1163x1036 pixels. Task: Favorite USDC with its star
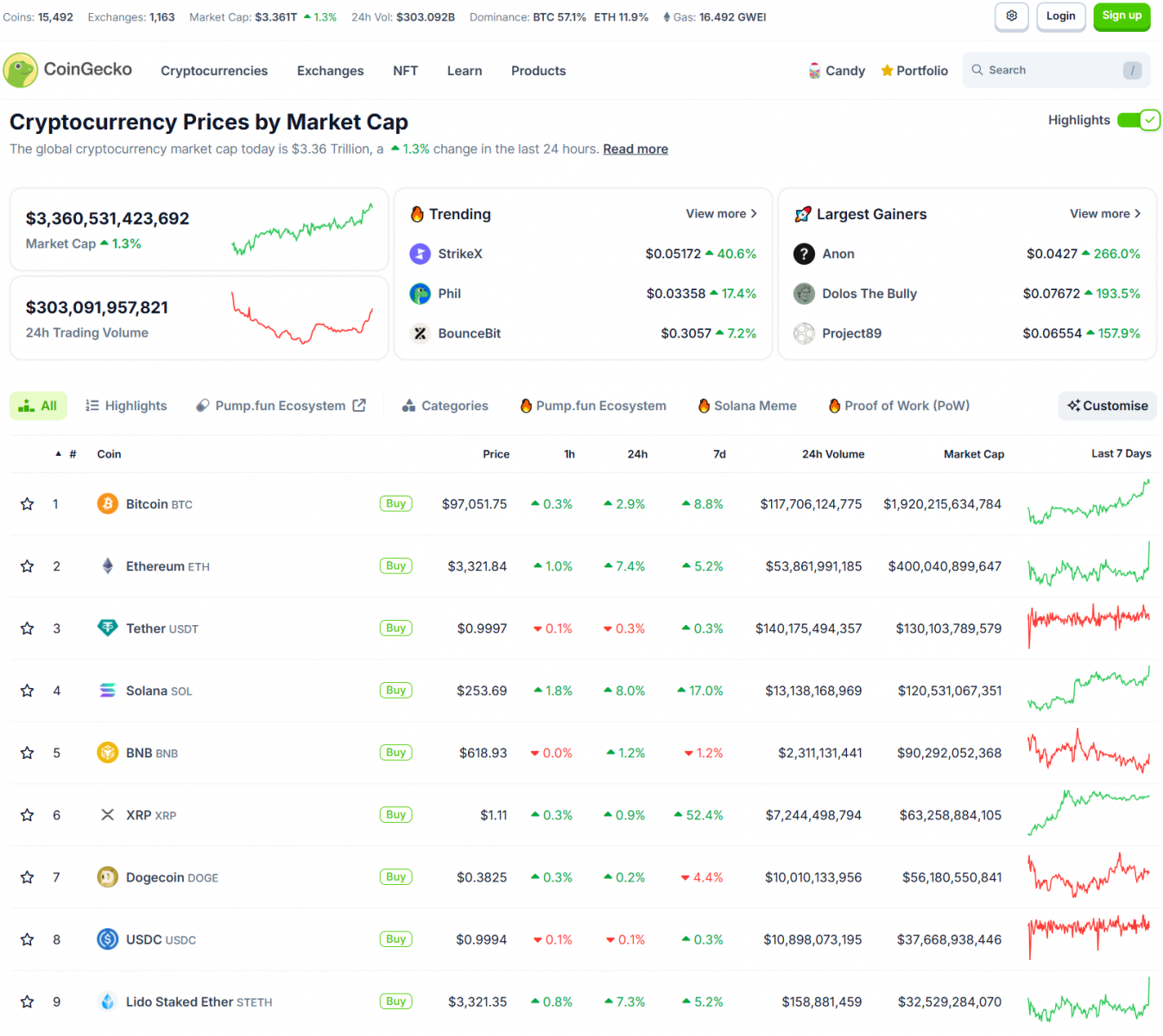28,939
